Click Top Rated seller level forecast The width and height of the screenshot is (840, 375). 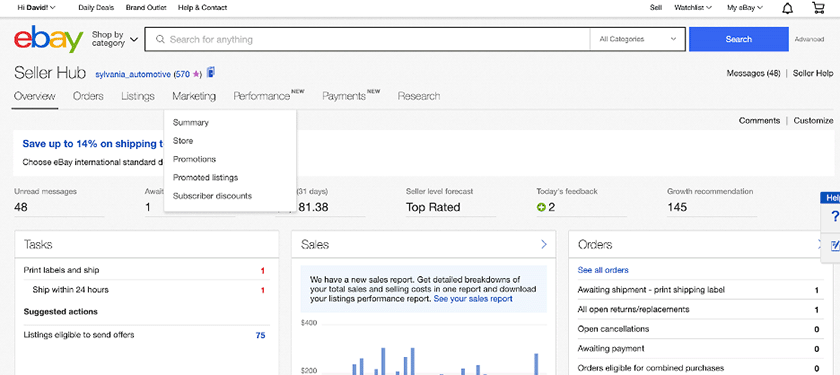[433, 207]
